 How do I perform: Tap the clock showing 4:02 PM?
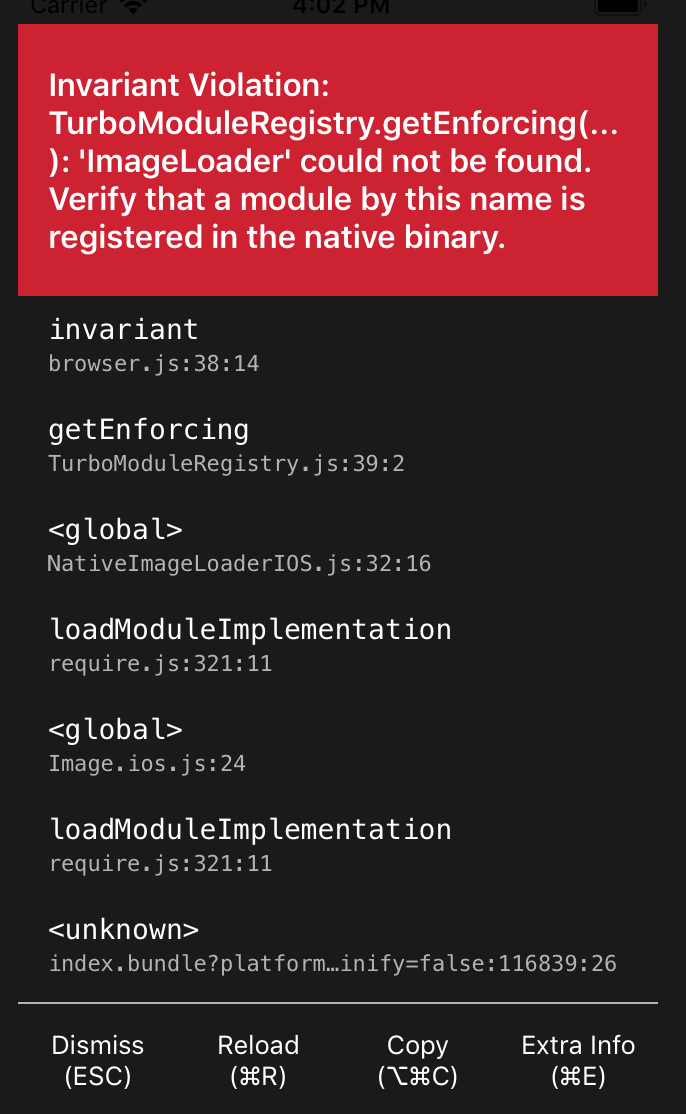click(x=342, y=8)
